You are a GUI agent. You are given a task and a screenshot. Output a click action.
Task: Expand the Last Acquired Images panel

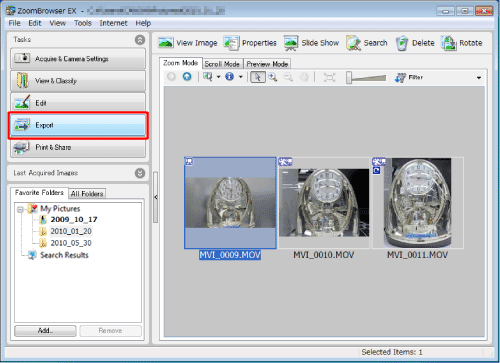pos(140,173)
